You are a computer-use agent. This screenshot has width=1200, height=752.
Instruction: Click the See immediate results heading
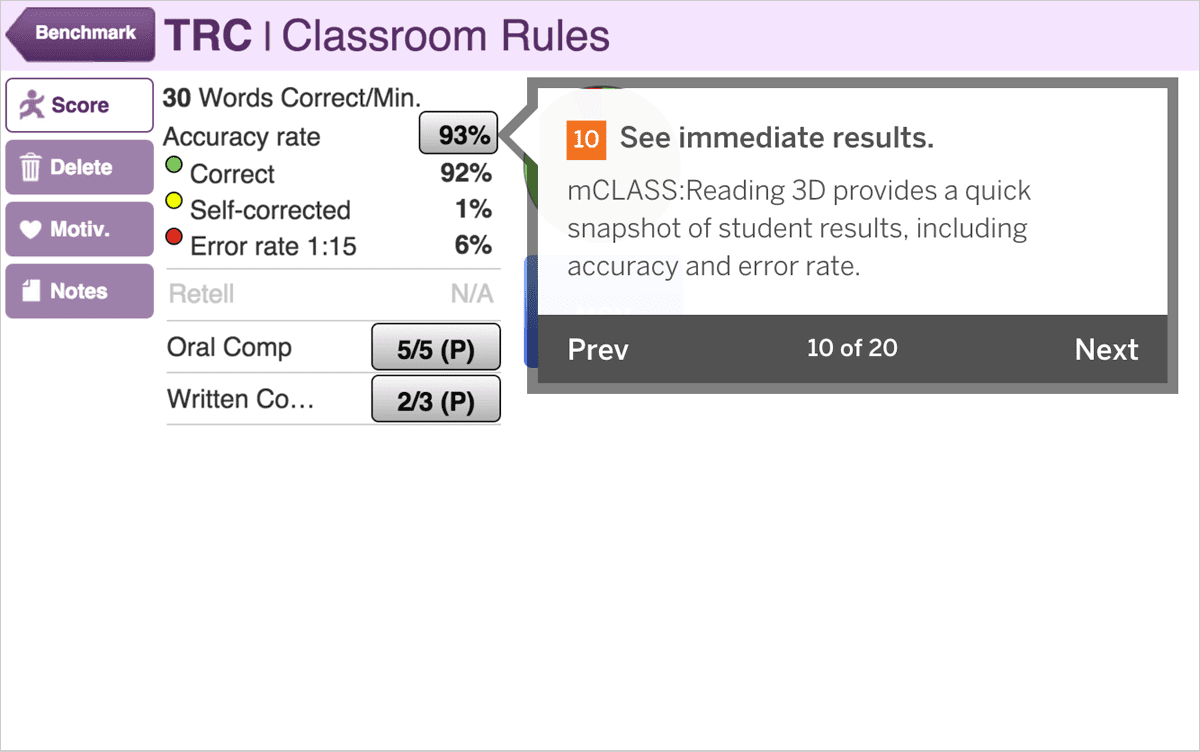click(776, 139)
